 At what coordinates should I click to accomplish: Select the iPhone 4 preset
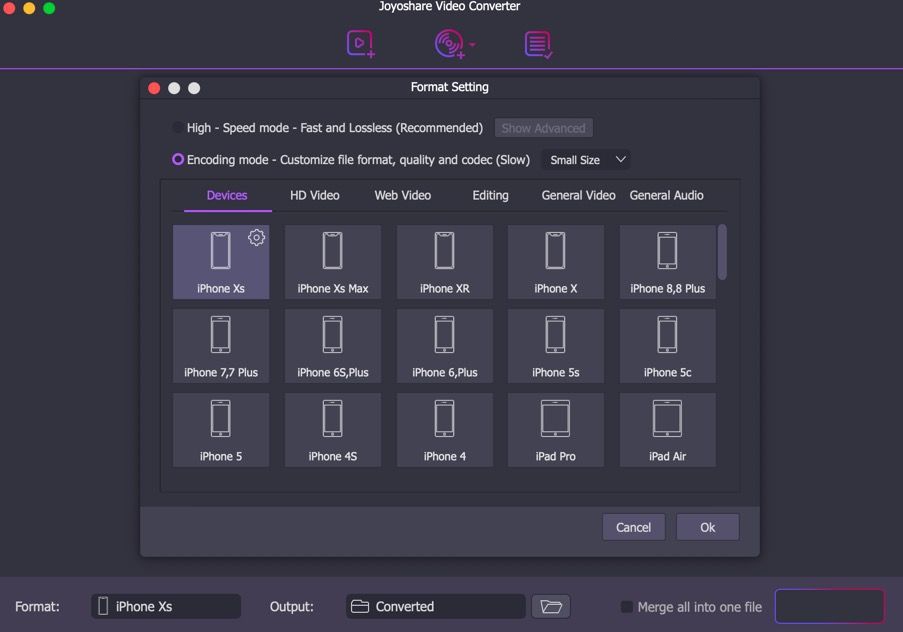click(445, 430)
